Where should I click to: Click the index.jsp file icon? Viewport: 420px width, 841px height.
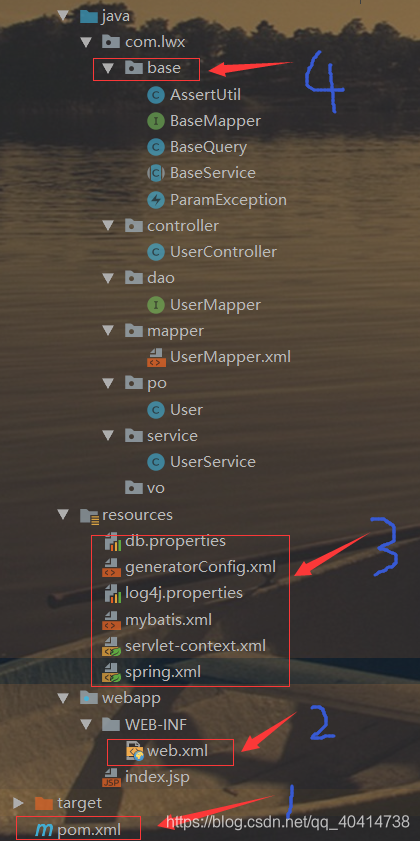(x=111, y=777)
